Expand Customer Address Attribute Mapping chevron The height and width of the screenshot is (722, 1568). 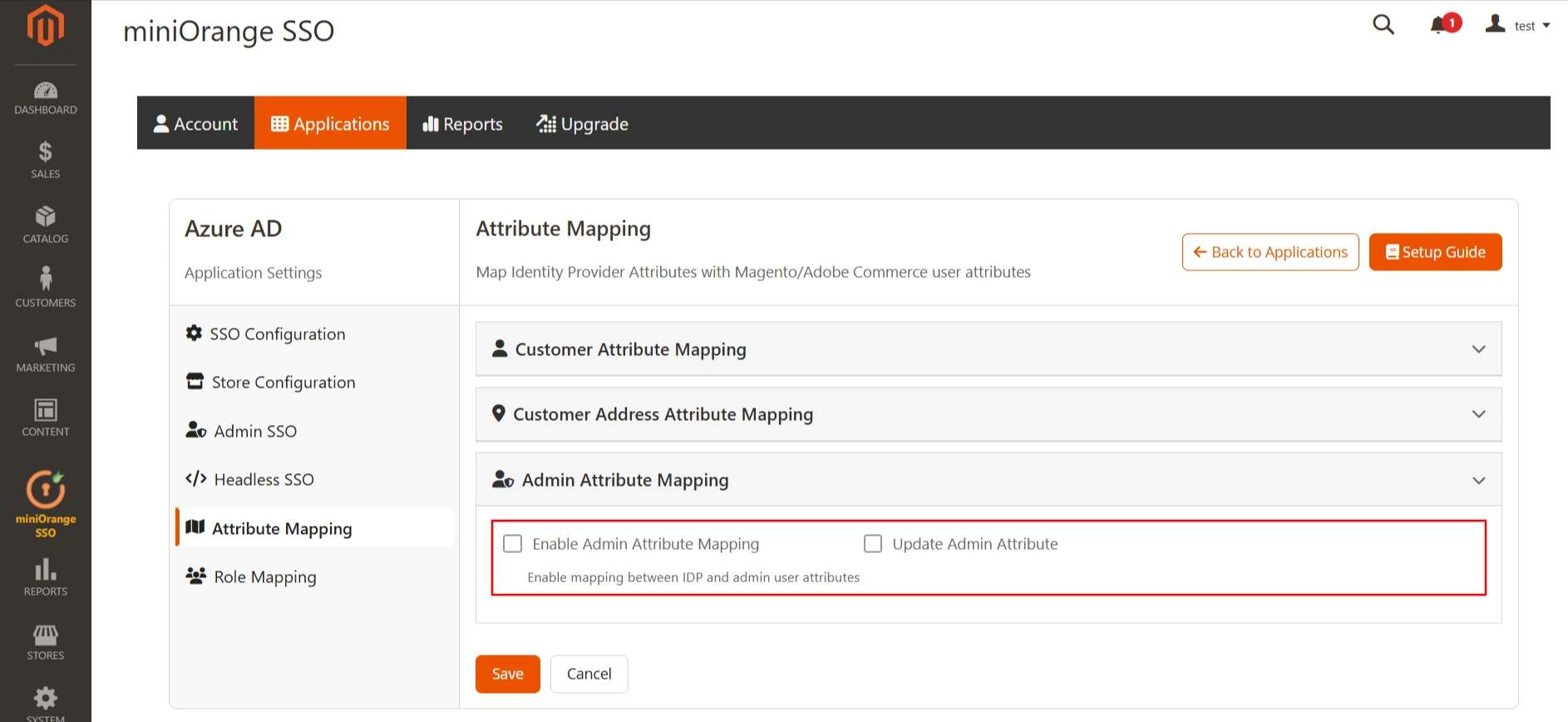click(x=1479, y=414)
